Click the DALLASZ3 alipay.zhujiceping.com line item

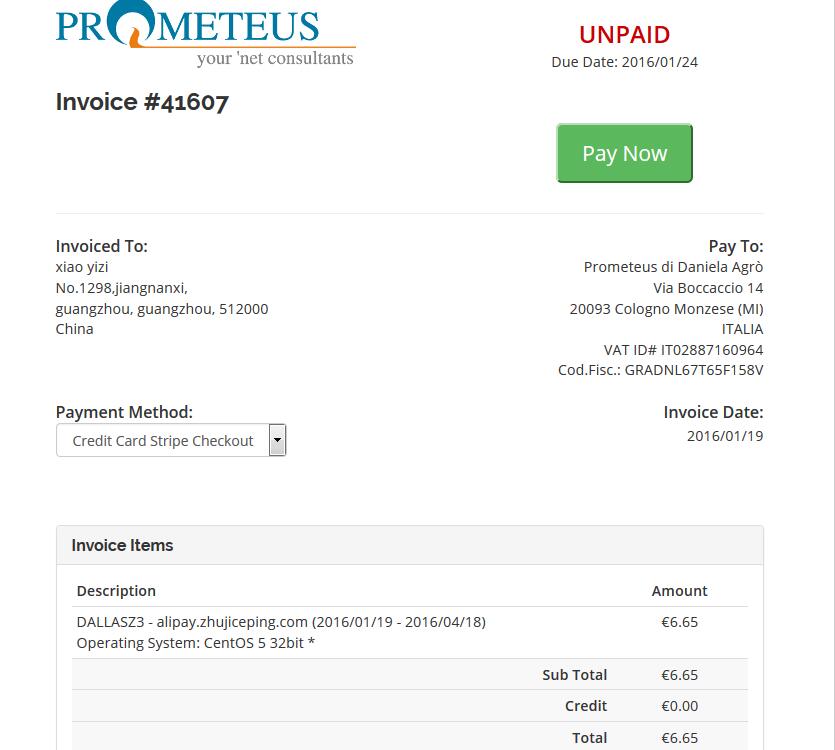click(281, 622)
